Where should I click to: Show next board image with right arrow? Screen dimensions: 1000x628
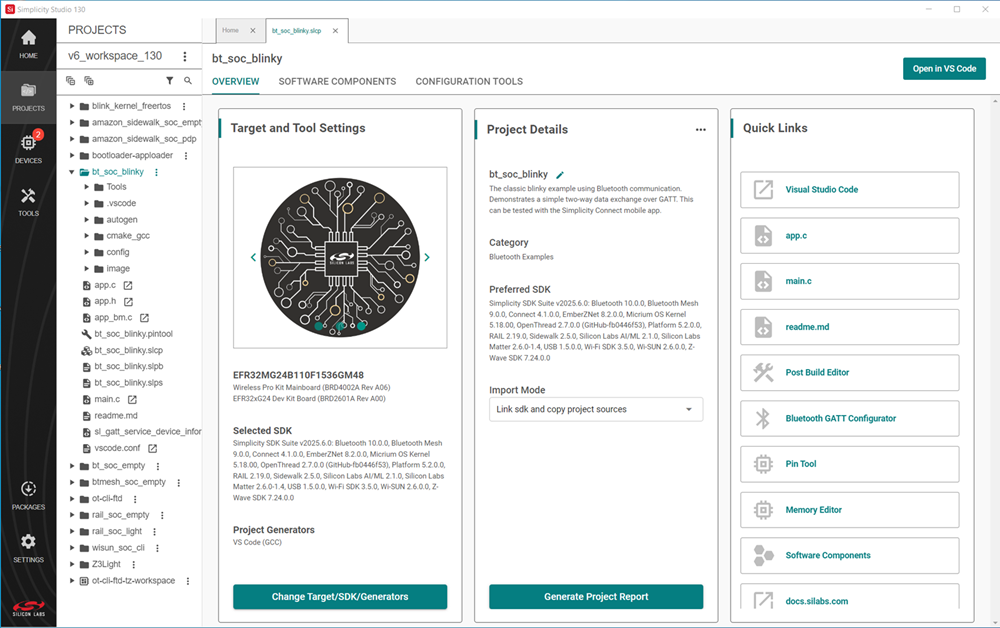coord(427,257)
